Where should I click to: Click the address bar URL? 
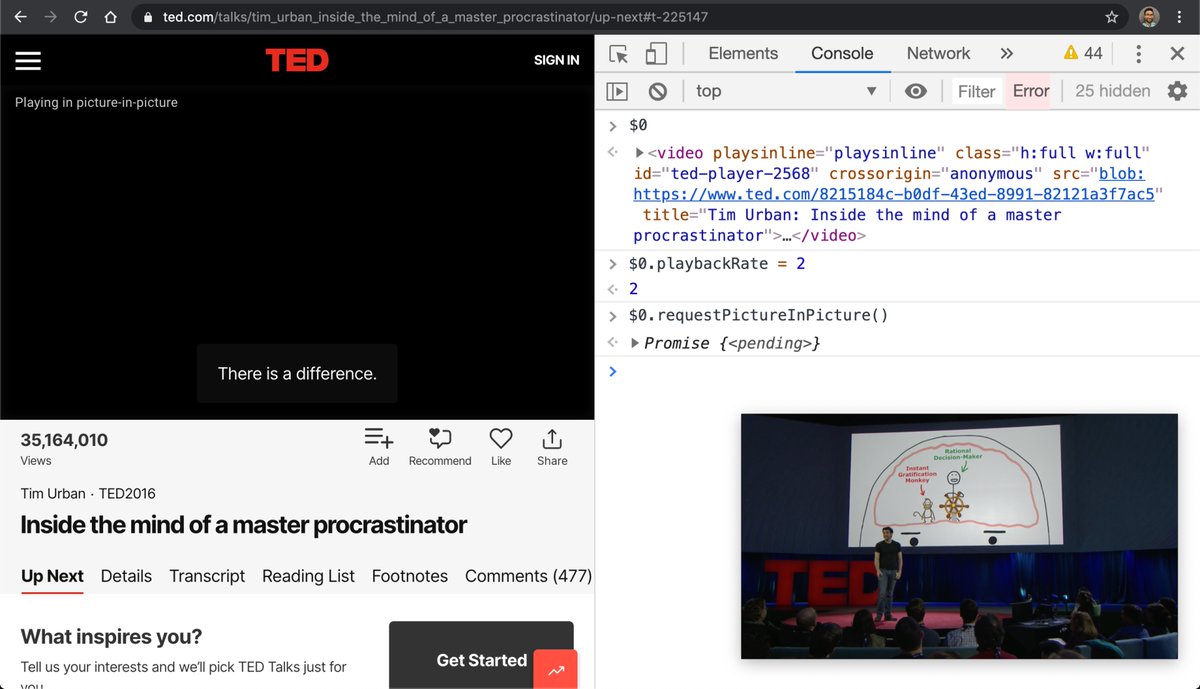[436, 17]
